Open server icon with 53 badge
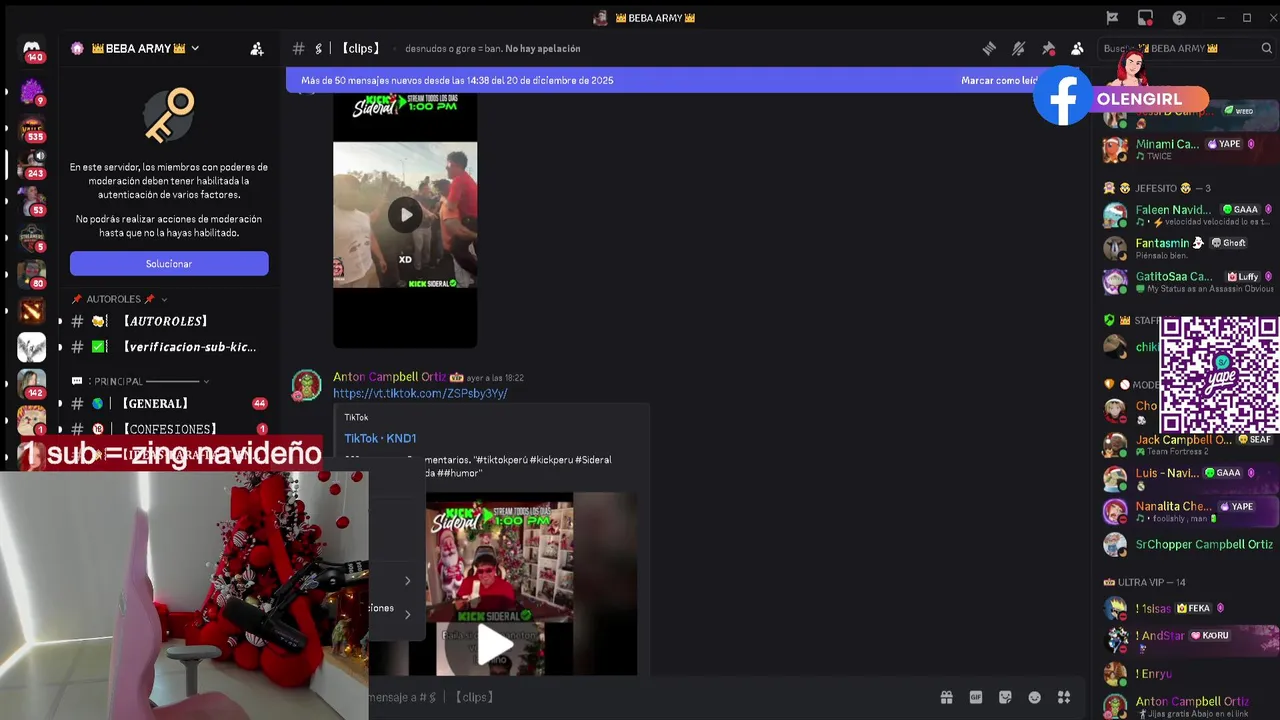 pyautogui.click(x=32, y=201)
